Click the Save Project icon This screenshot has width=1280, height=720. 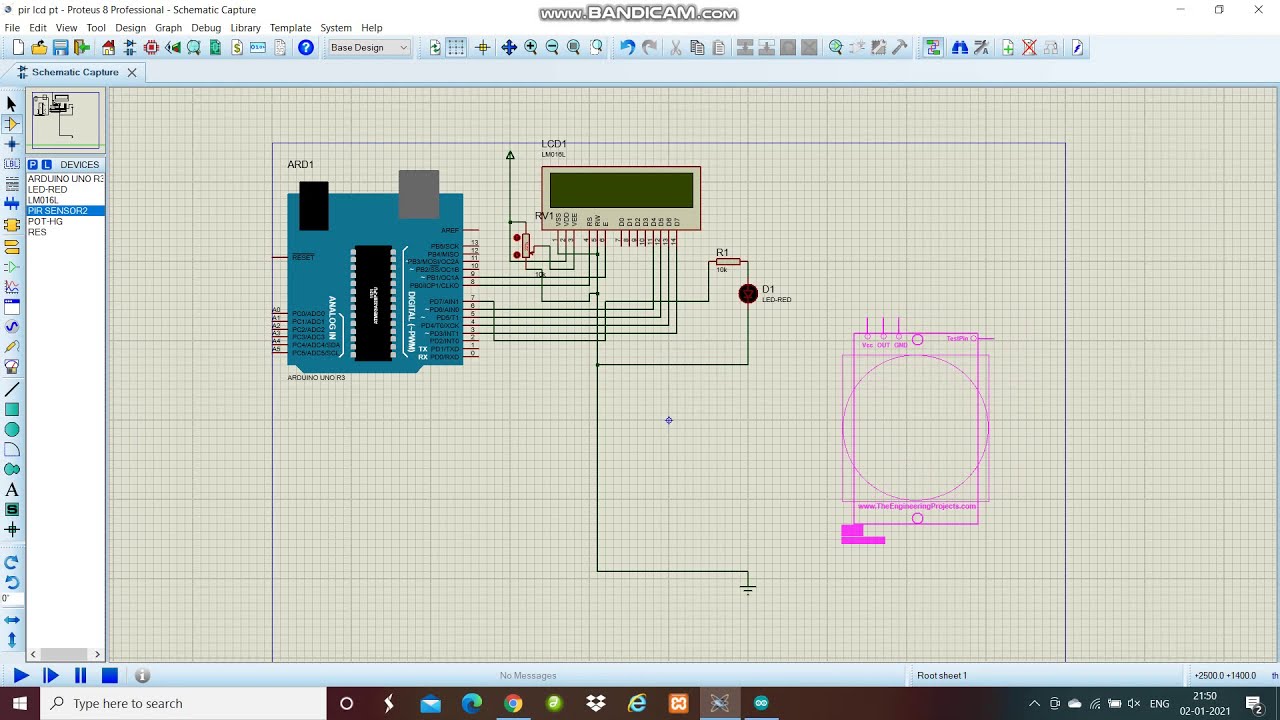pyautogui.click(x=61, y=48)
